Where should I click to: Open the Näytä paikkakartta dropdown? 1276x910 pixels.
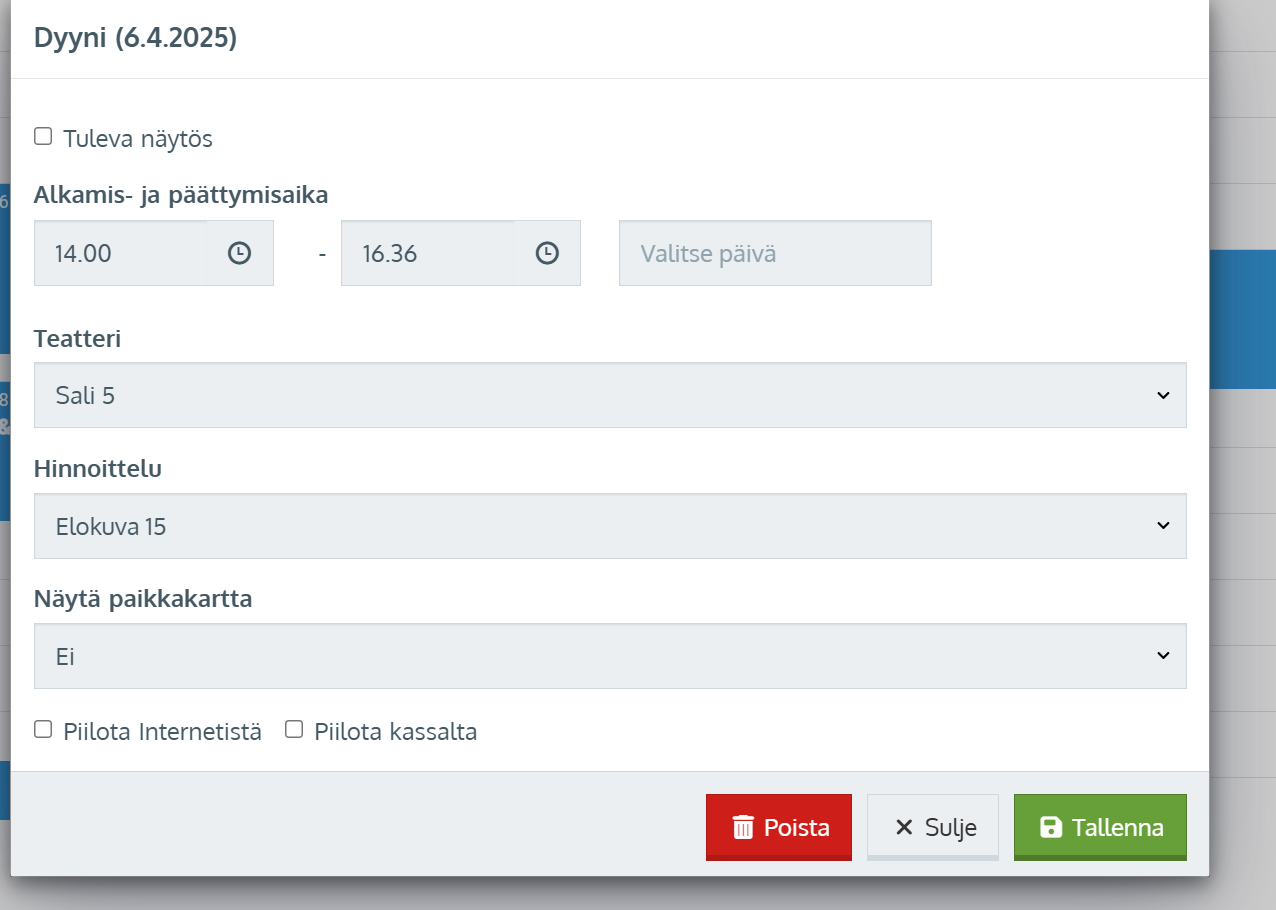600,657
